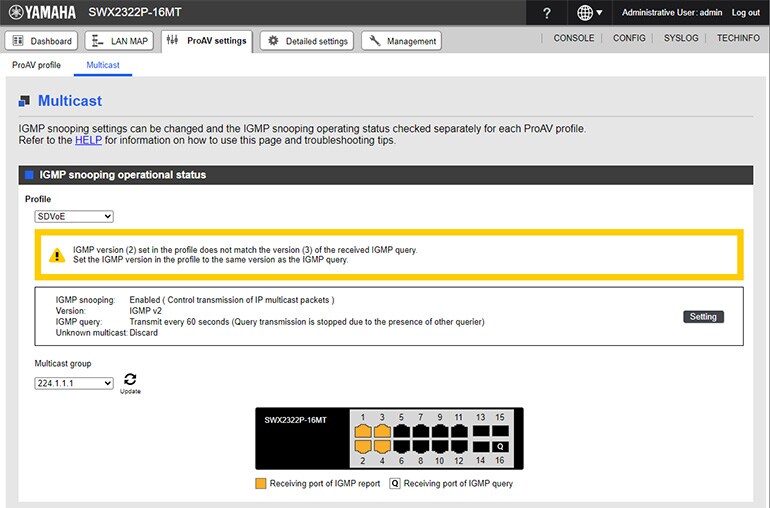Open the language globe selector
This screenshot has height=508, width=770.
coord(590,13)
